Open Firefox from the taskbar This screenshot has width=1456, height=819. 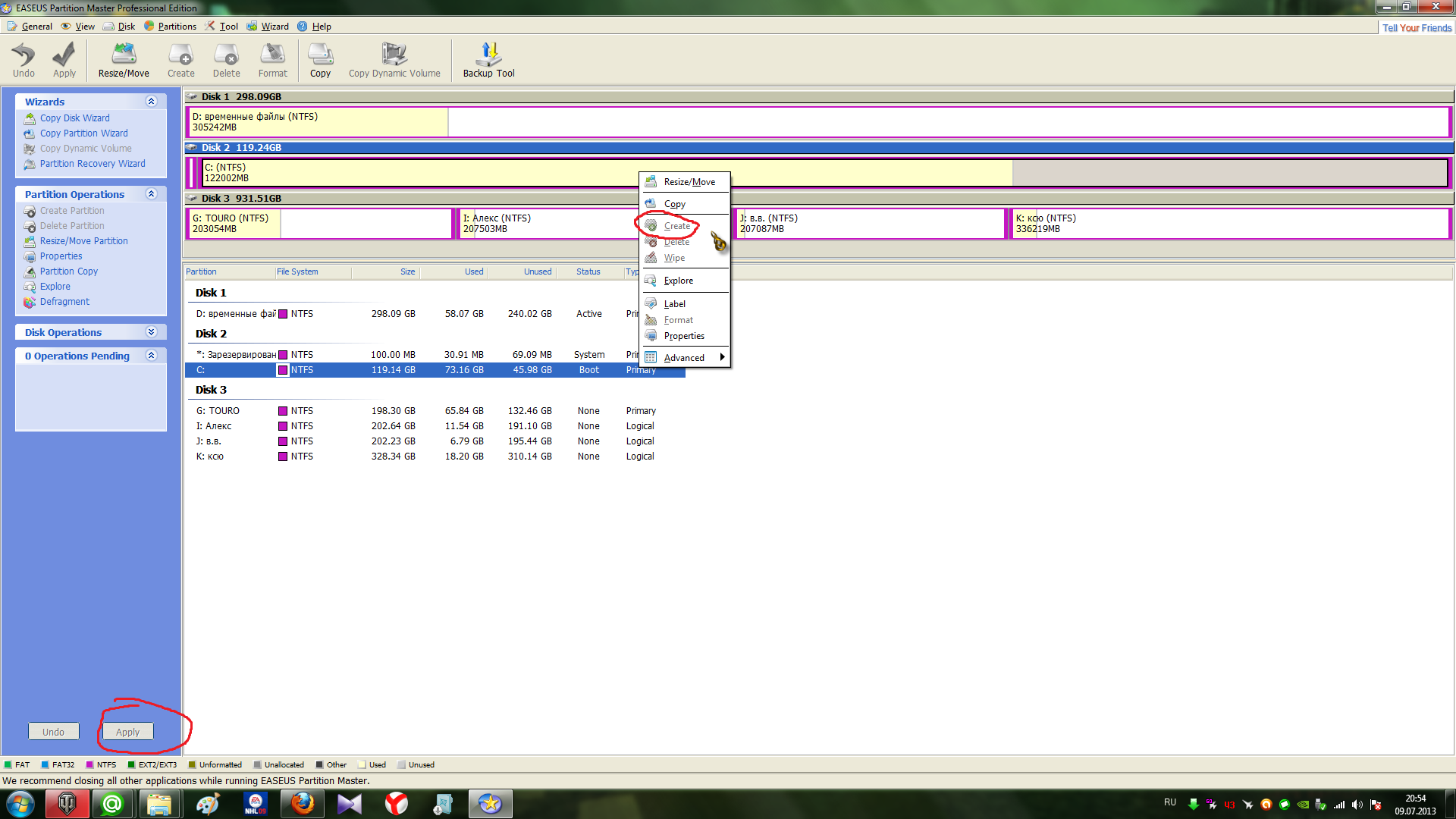pyautogui.click(x=303, y=804)
